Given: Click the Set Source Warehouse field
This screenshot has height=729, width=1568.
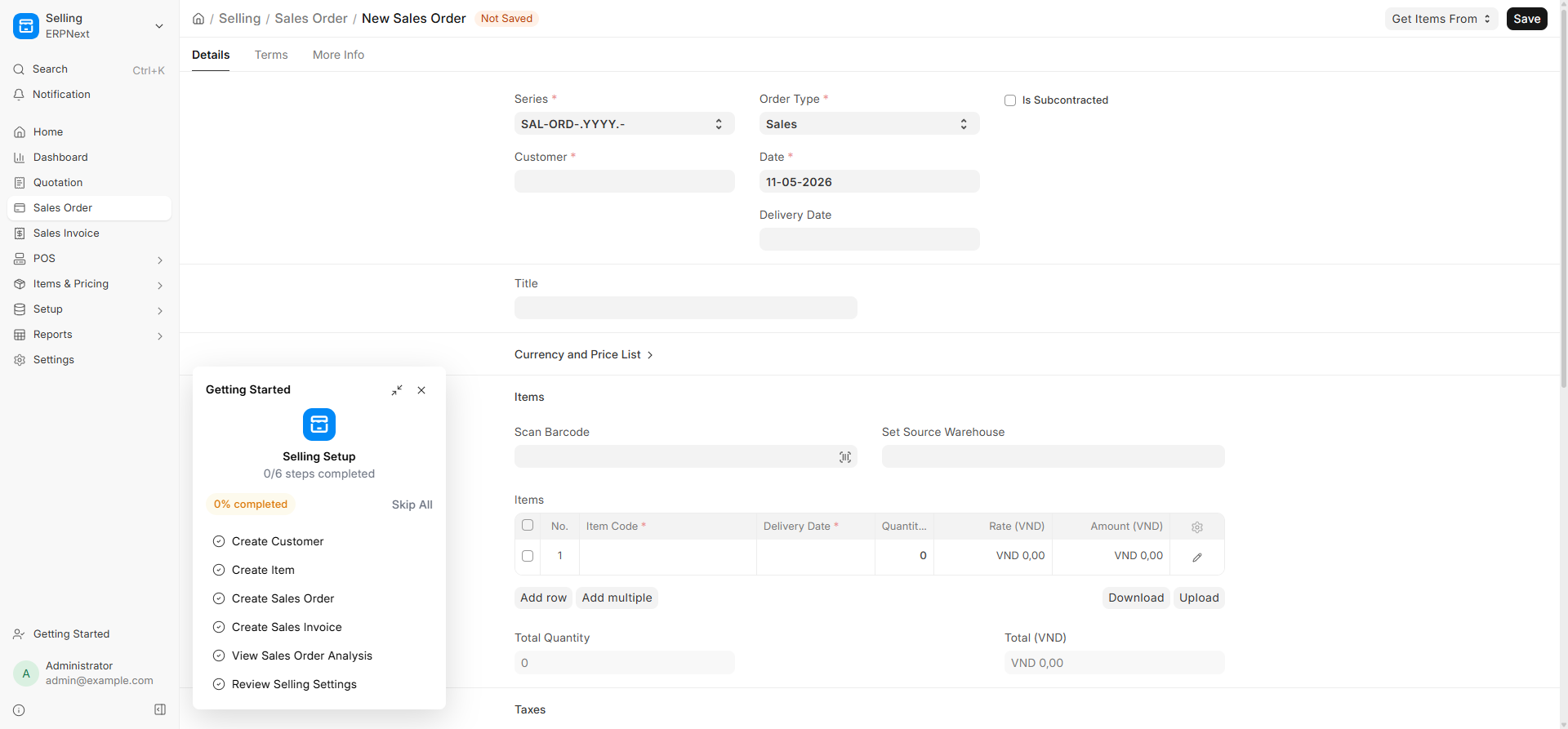Looking at the screenshot, I should [x=1053, y=456].
